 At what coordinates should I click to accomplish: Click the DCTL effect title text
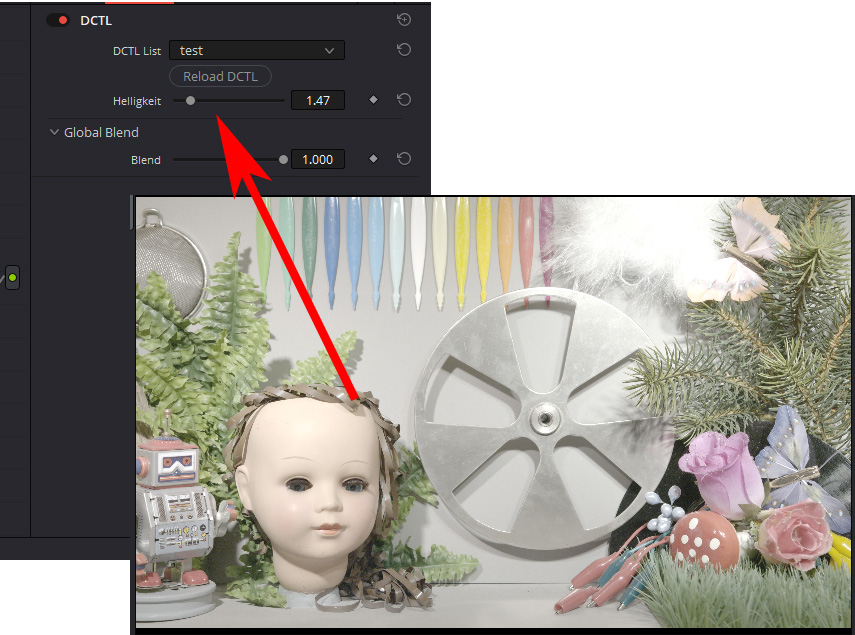(x=96, y=21)
